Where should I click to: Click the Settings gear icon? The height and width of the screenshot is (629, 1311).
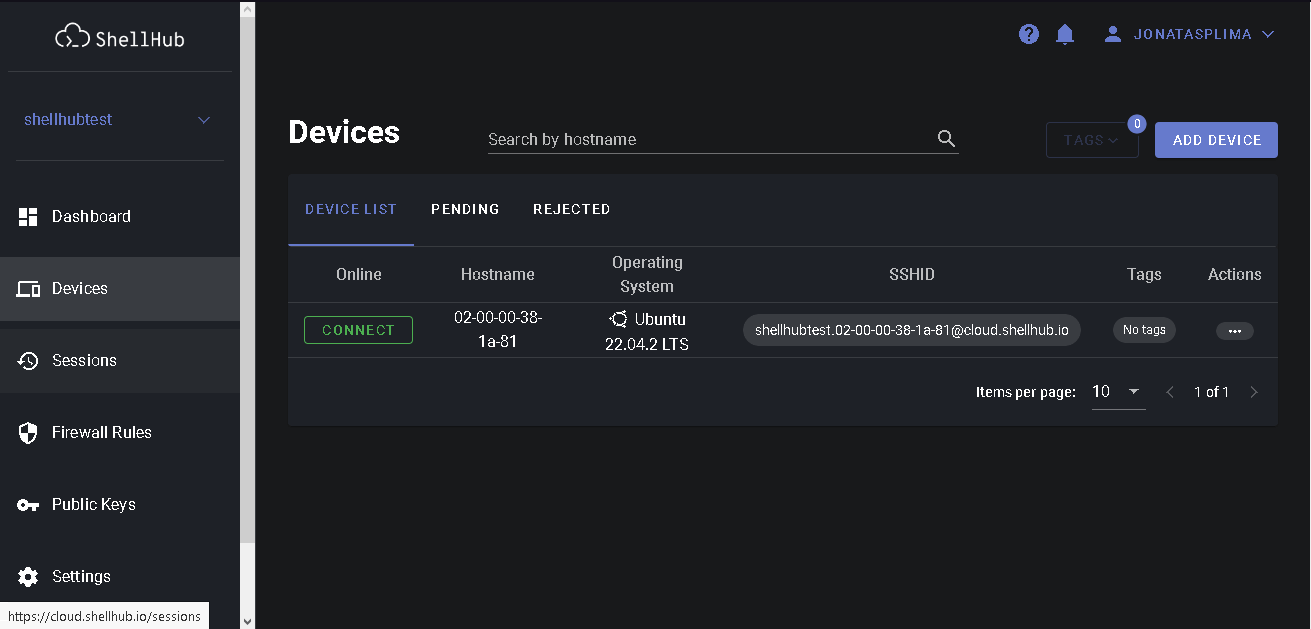(28, 576)
